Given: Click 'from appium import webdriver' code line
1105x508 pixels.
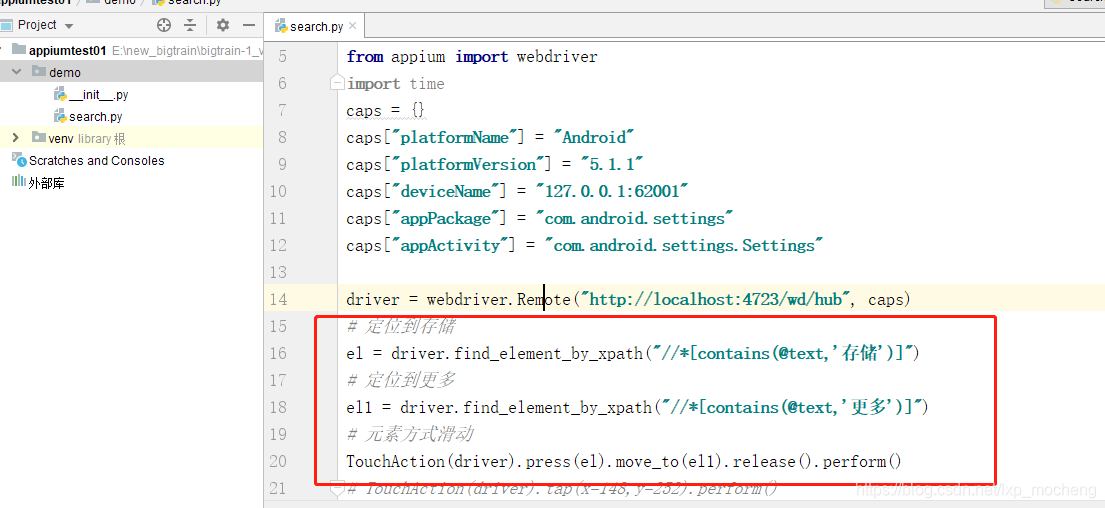Looking at the screenshot, I should (x=471, y=56).
